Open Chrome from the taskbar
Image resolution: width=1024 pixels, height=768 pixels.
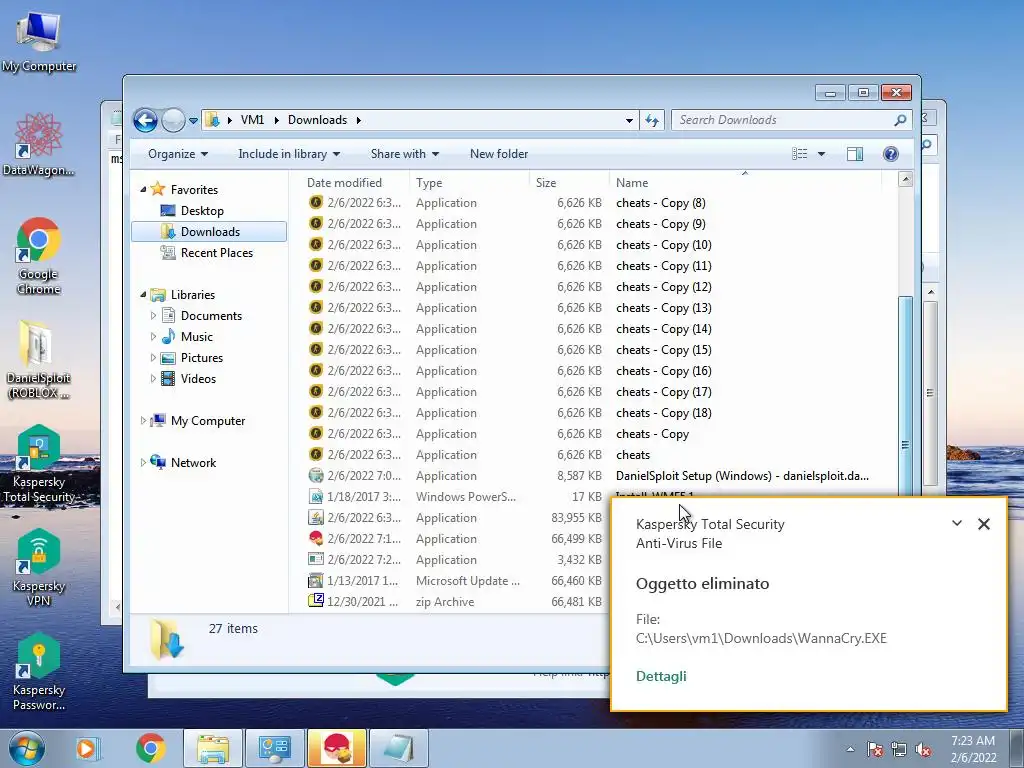151,748
